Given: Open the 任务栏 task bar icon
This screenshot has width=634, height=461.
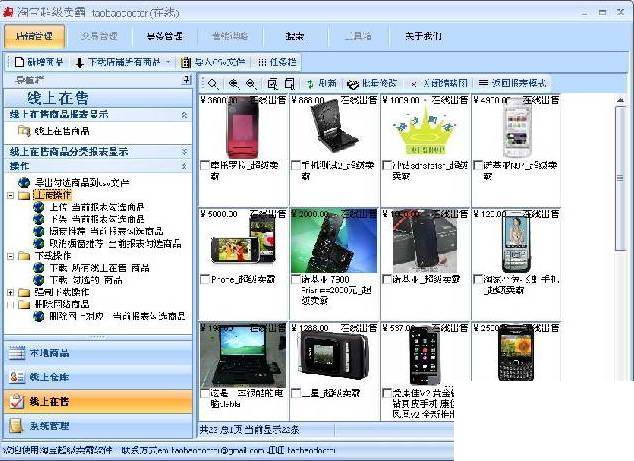Looking at the screenshot, I should (262, 62).
